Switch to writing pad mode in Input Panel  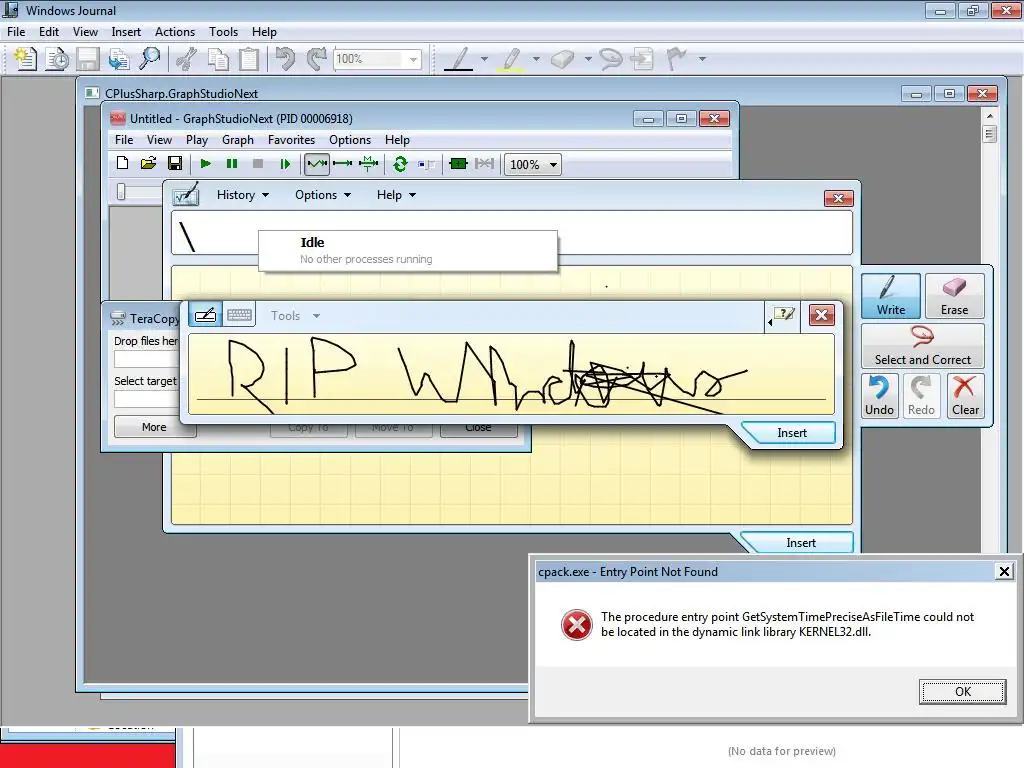click(x=205, y=315)
